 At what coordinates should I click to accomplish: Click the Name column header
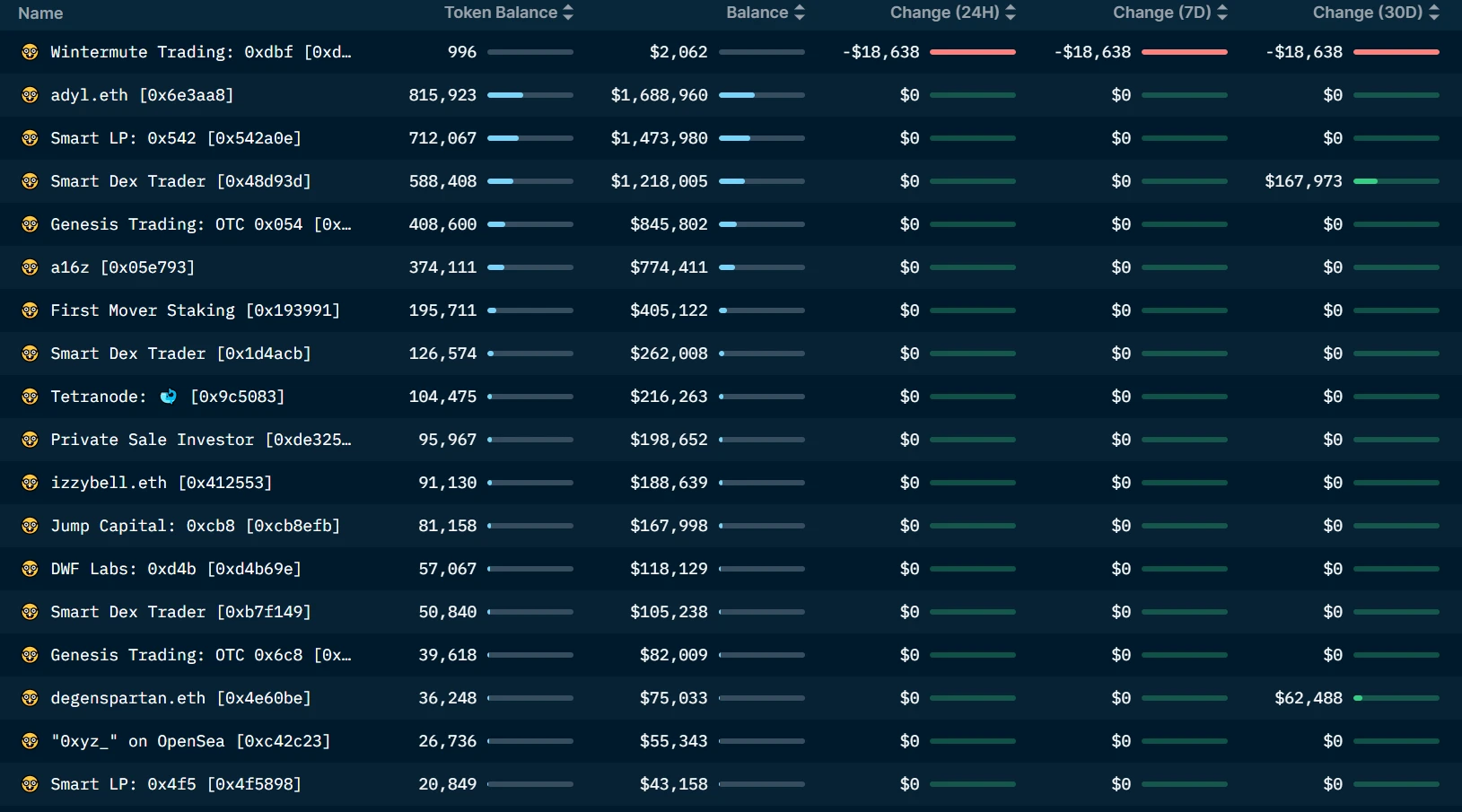pyautogui.click(x=40, y=13)
